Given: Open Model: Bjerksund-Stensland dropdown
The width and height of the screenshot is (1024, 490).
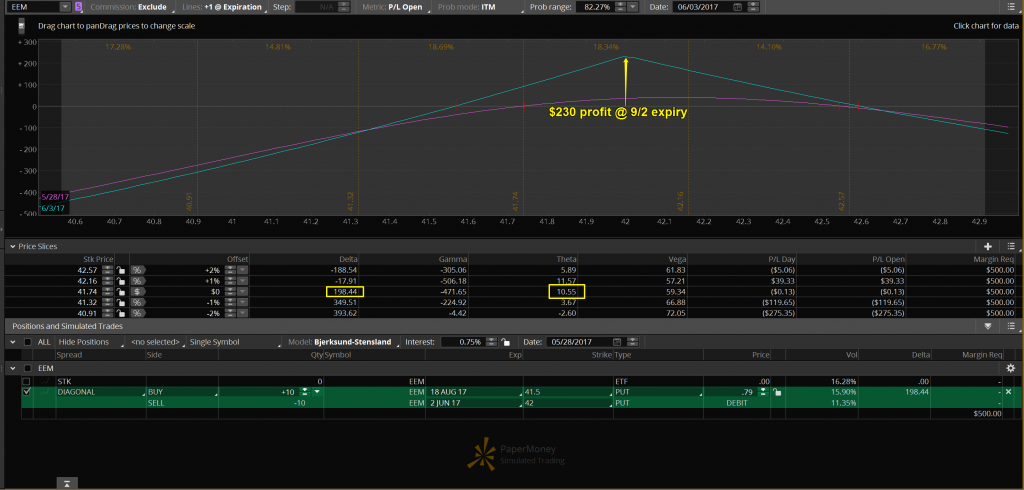Looking at the screenshot, I should [345, 342].
